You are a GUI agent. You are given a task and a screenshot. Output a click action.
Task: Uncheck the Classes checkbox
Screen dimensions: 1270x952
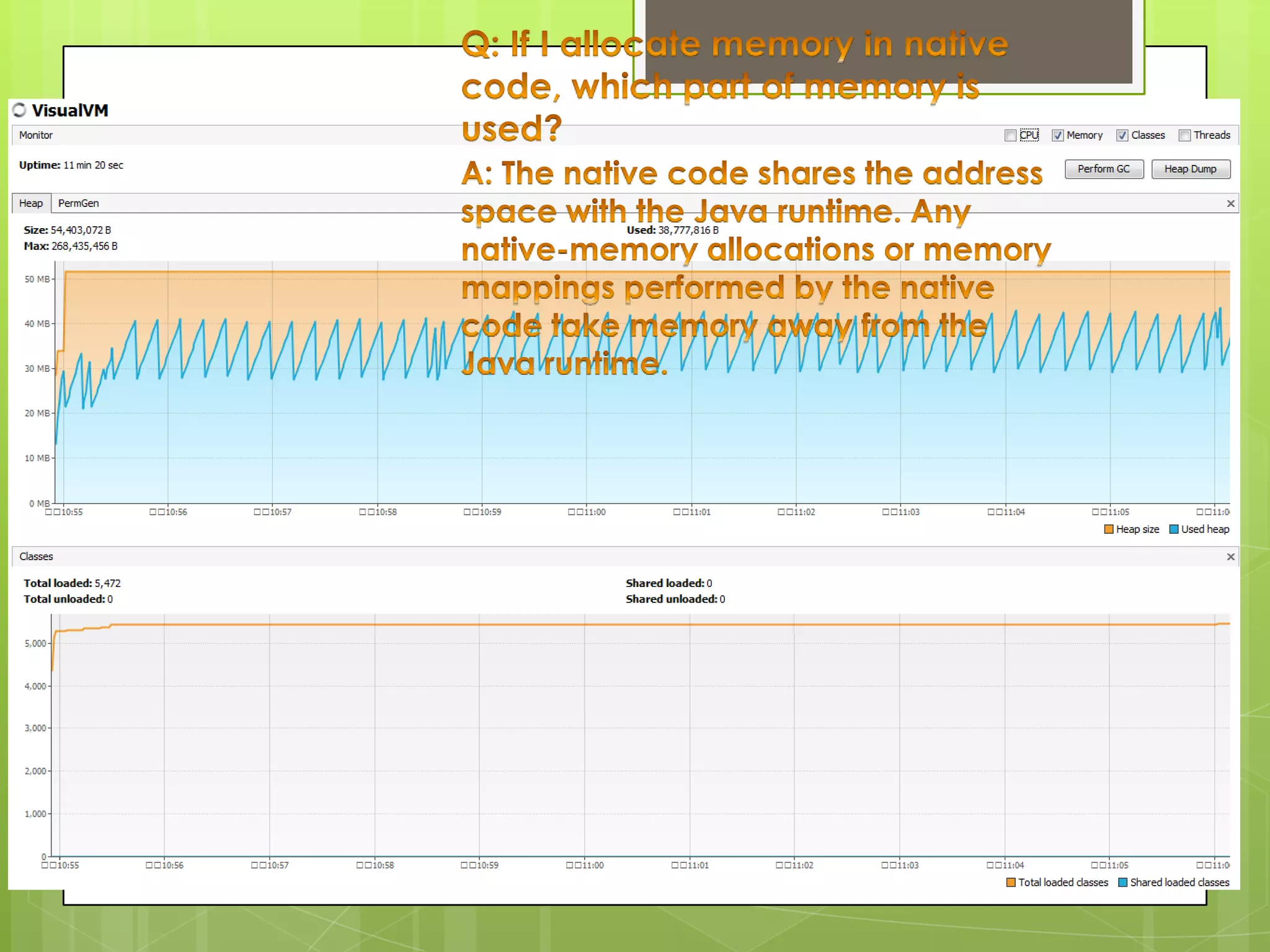coord(1122,136)
